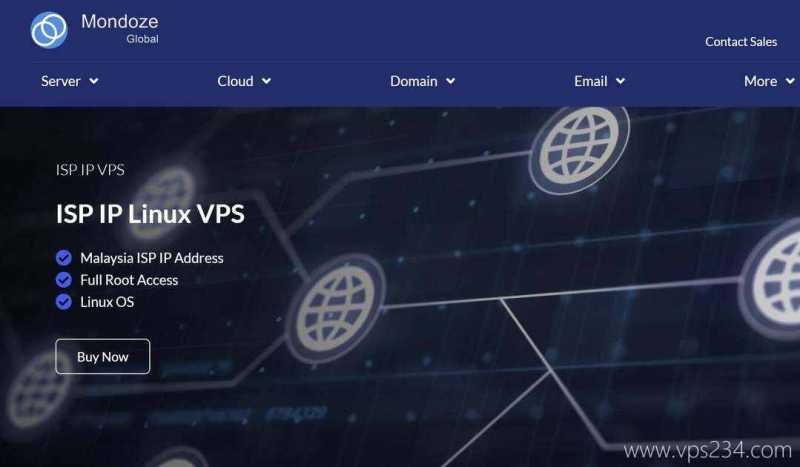Click the blurred globe icon at bottom left
800x467 pixels.
click(38, 390)
